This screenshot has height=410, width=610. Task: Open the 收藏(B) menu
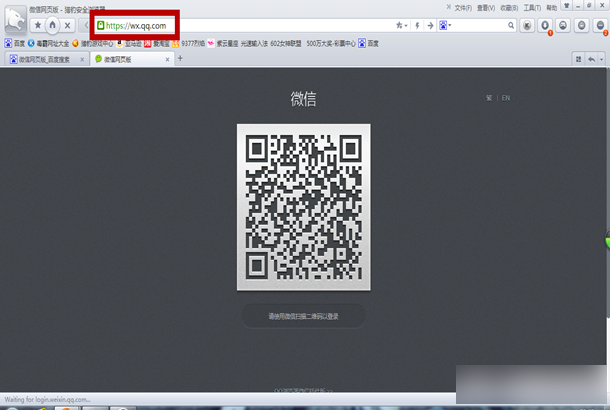click(509, 8)
